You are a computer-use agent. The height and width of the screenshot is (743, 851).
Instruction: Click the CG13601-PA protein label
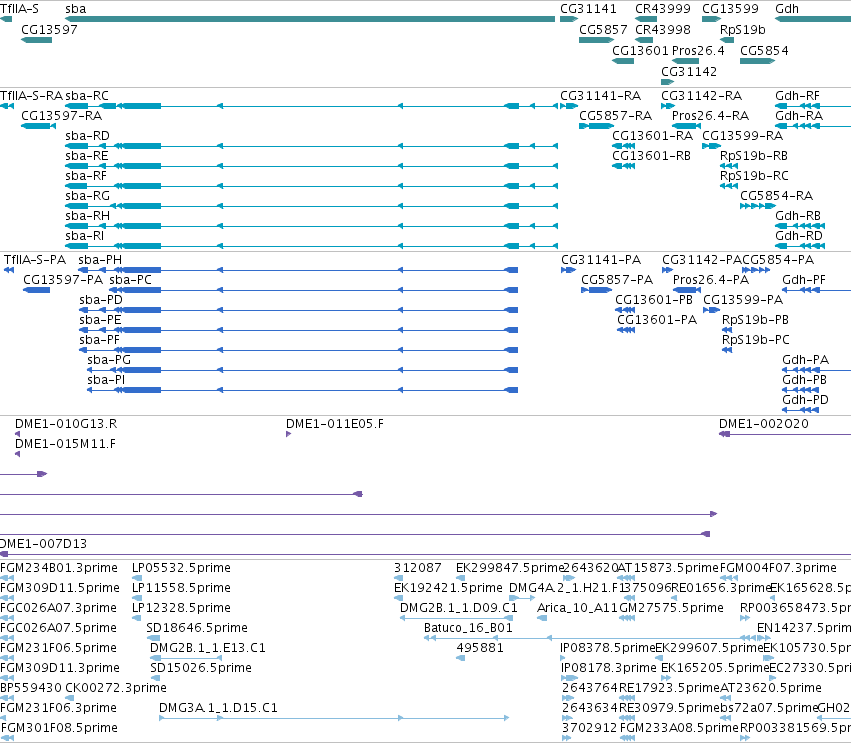coord(657,320)
